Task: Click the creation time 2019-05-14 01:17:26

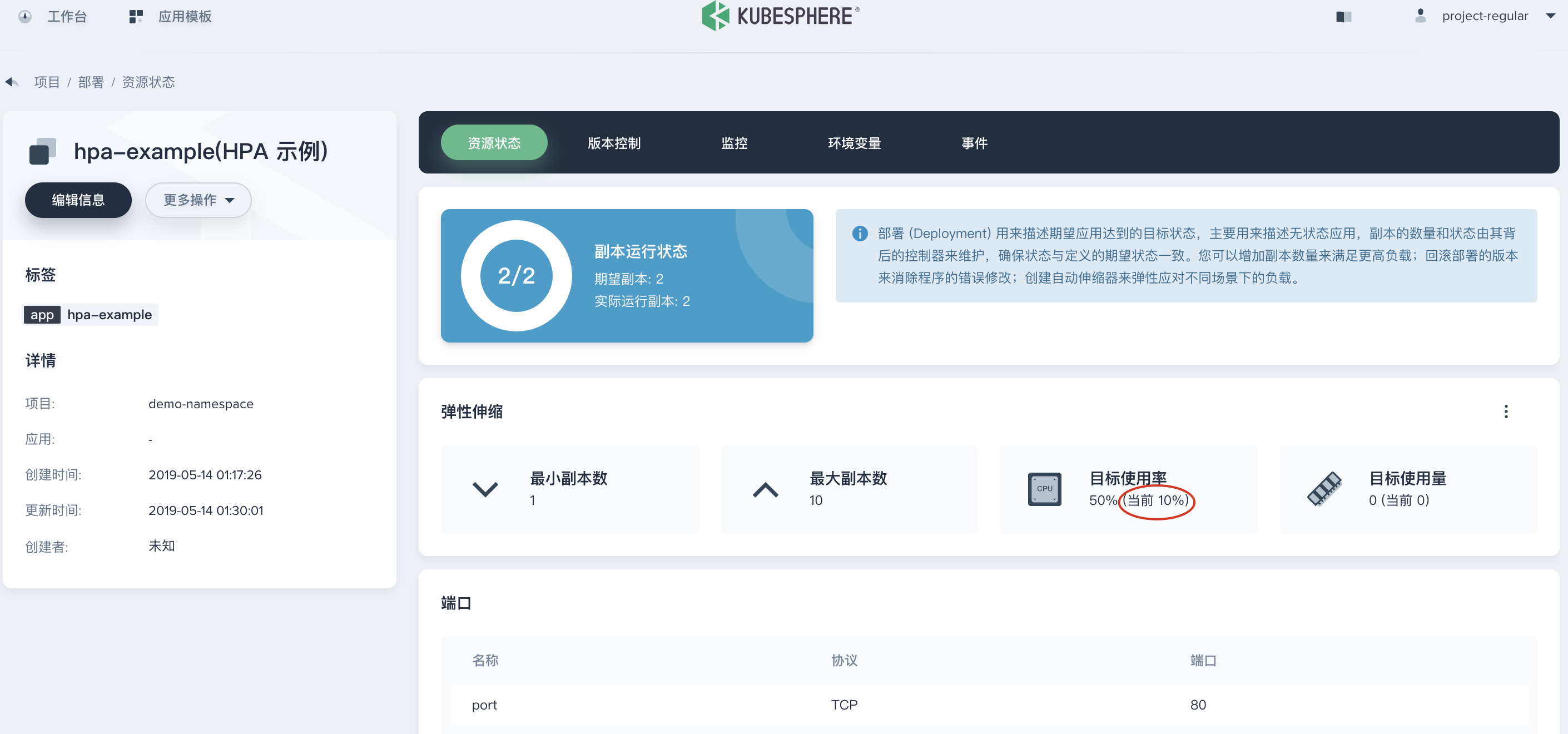Action: click(205, 475)
